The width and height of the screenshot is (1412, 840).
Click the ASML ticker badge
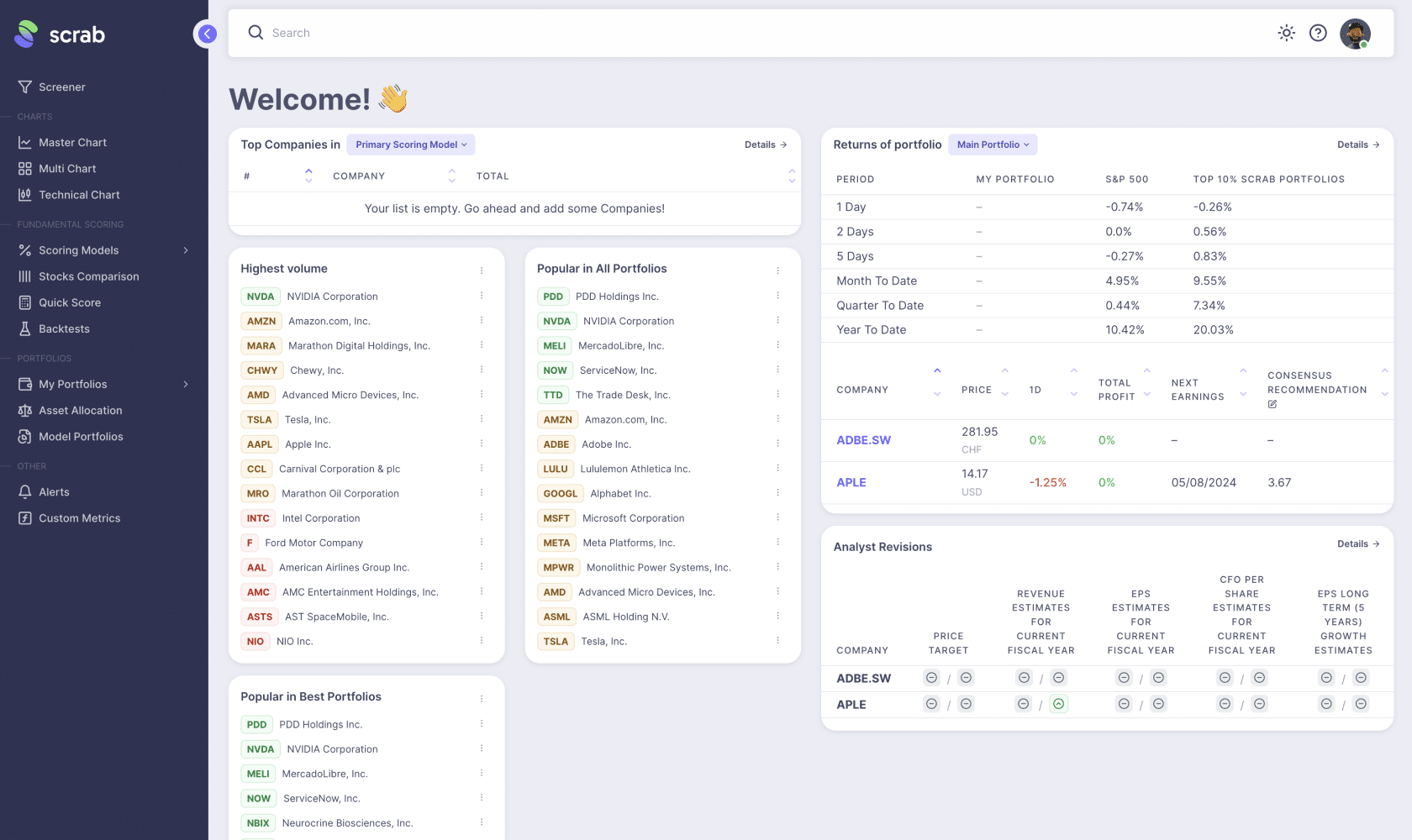[x=557, y=617]
